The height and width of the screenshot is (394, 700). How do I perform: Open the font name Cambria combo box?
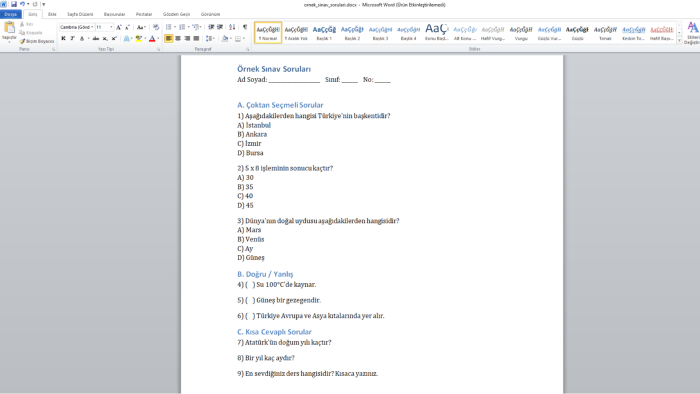pyautogui.click(x=77, y=27)
